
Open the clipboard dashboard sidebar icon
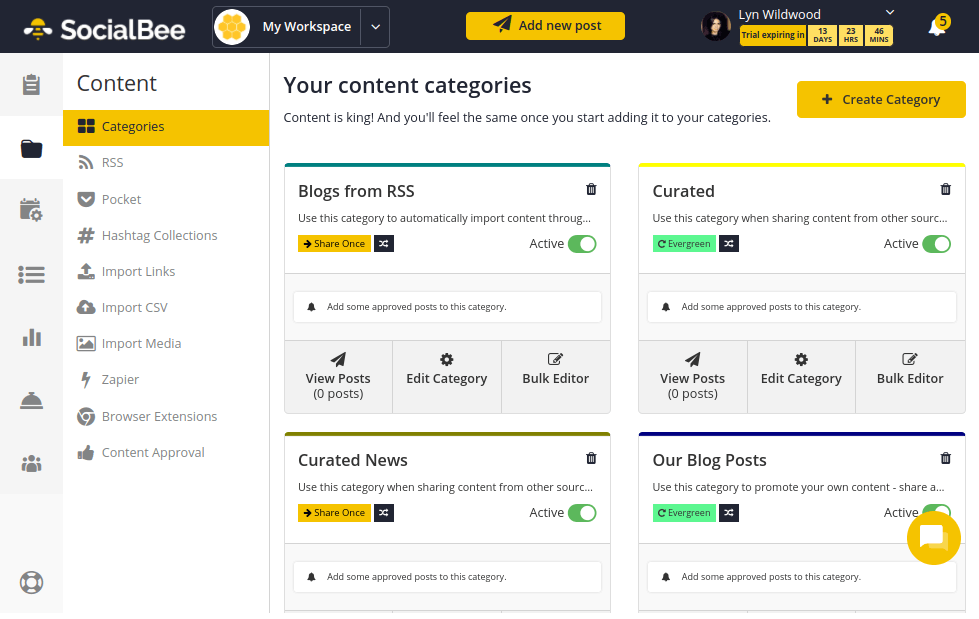click(x=31, y=84)
